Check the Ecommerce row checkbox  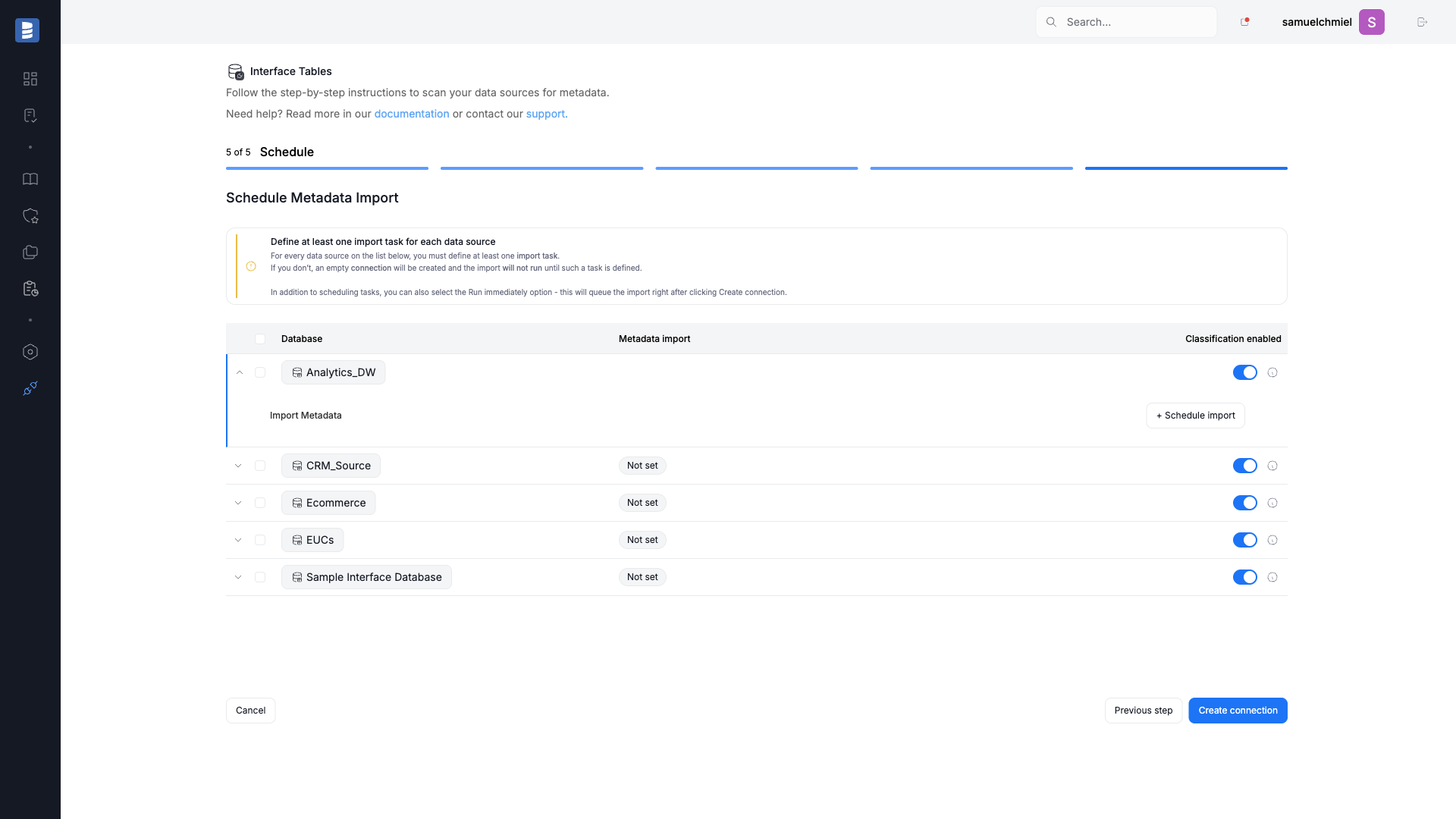(260, 503)
